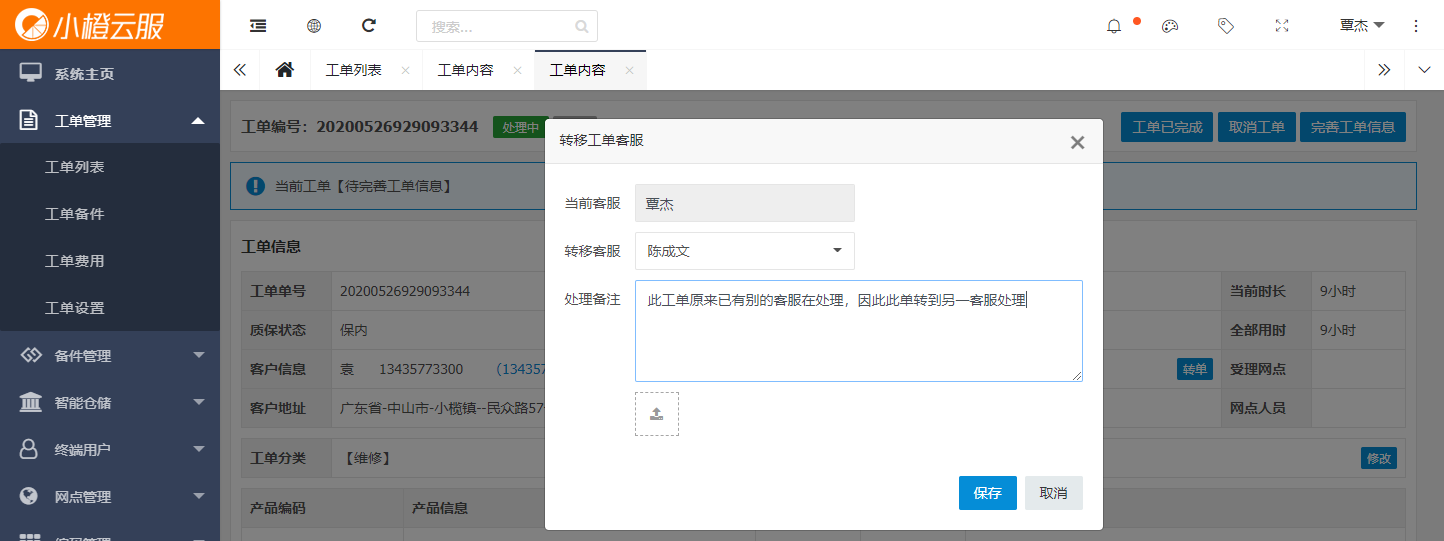The height and width of the screenshot is (541, 1444).
Task: Close the first 工单内容 tab
Action: [x=517, y=70]
